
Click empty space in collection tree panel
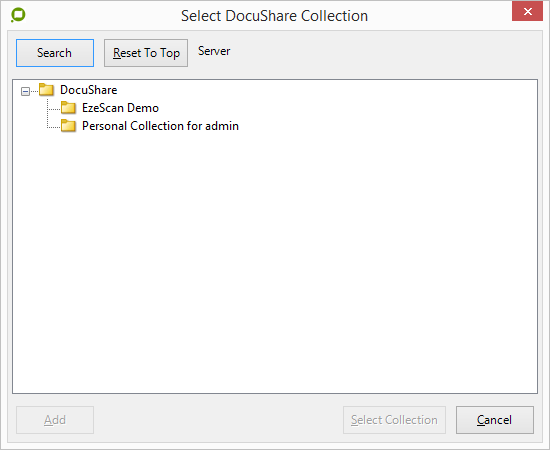(275, 263)
